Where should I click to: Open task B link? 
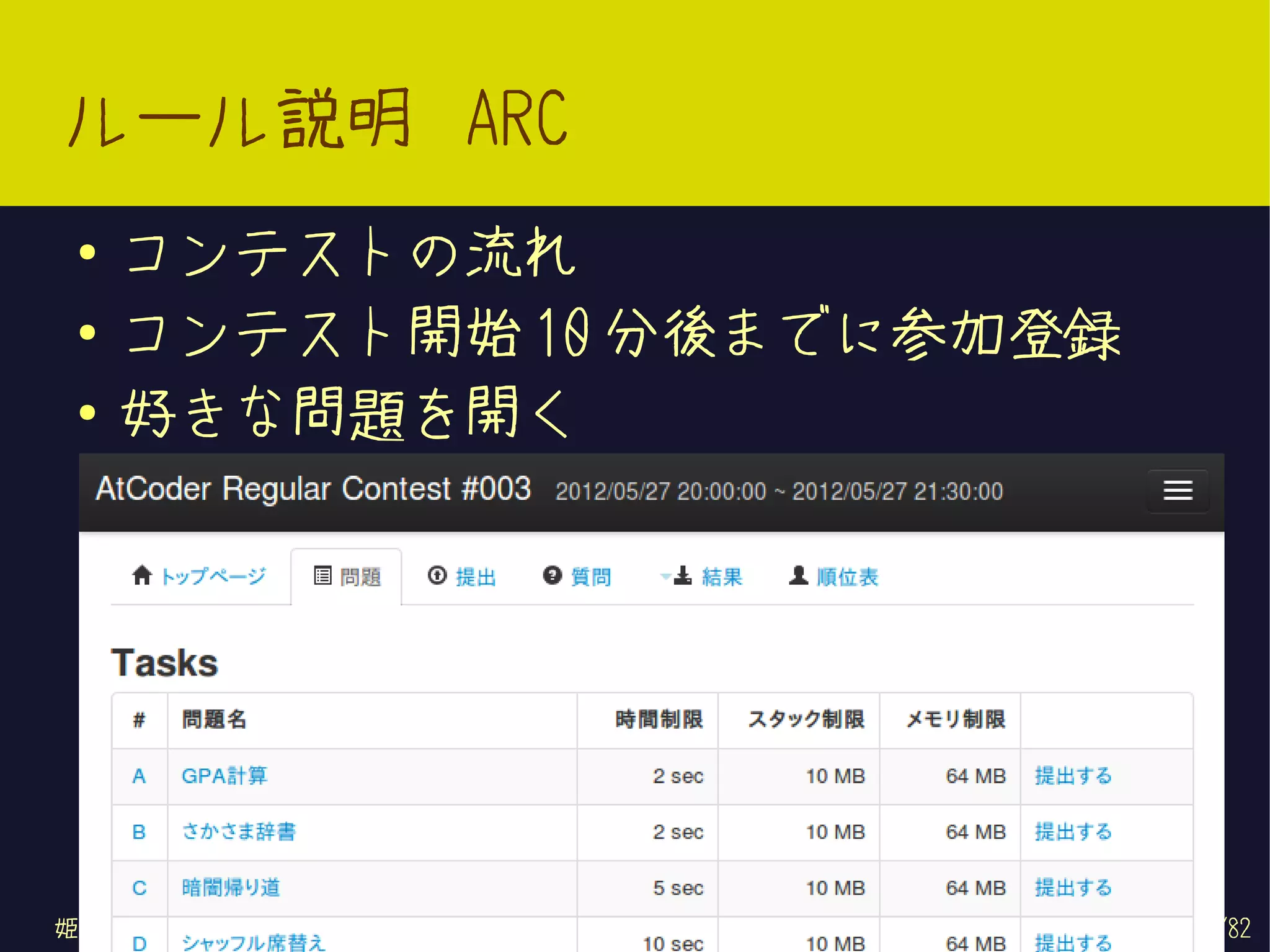point(140,832)
